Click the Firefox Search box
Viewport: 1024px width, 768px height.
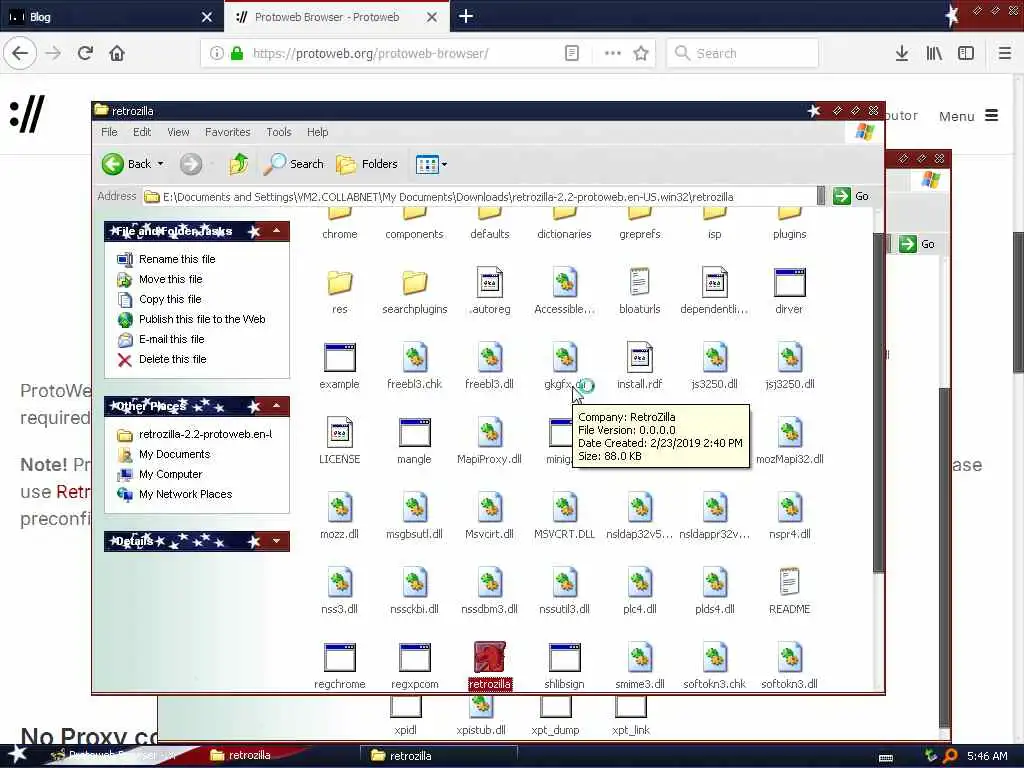coord(743,53)
